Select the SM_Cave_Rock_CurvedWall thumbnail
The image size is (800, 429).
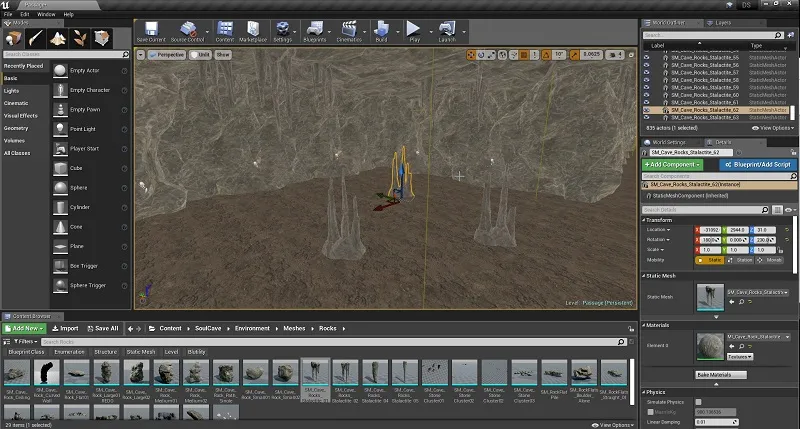click(46, 372)
